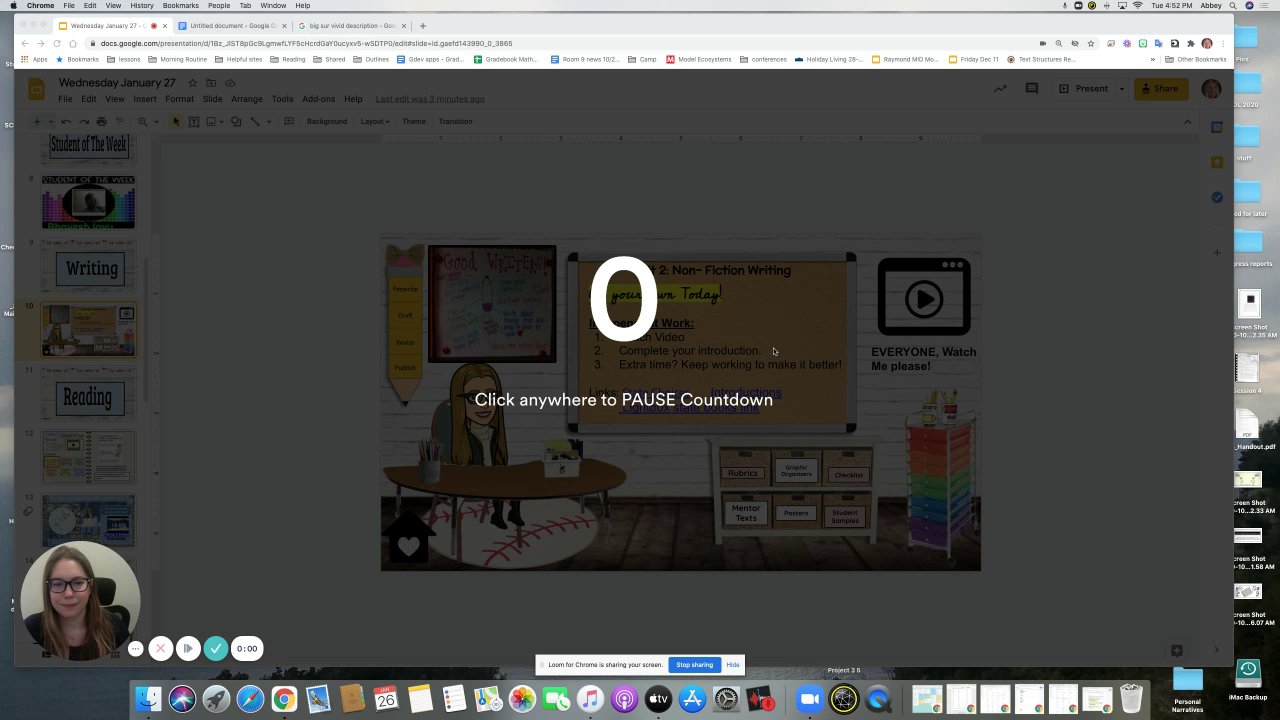Open the Friday Dec 11 bookmark
Viewport: 1280px width, 720px height.
coord(974,59)
